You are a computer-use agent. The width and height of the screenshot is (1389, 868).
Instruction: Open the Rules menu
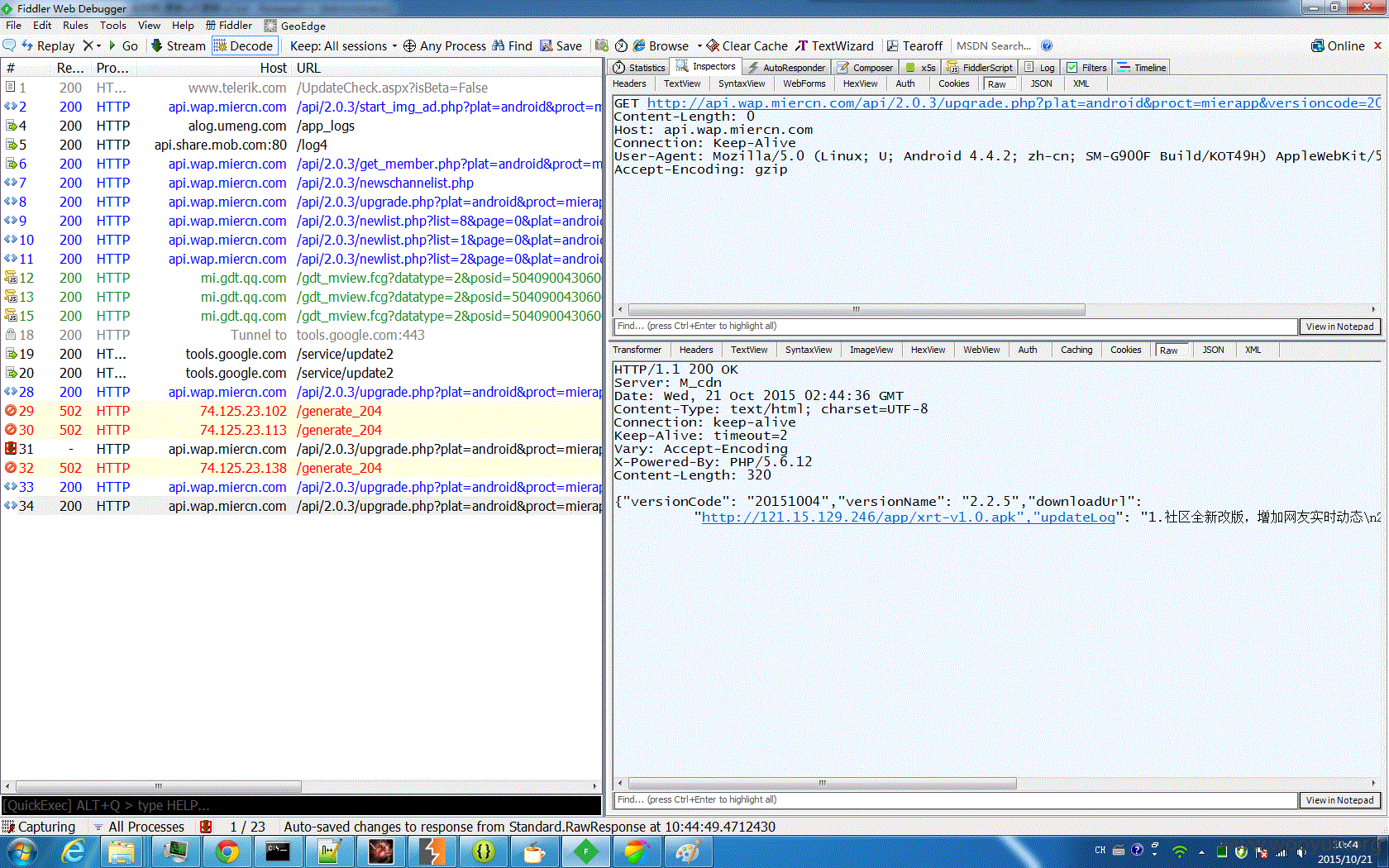75,26
